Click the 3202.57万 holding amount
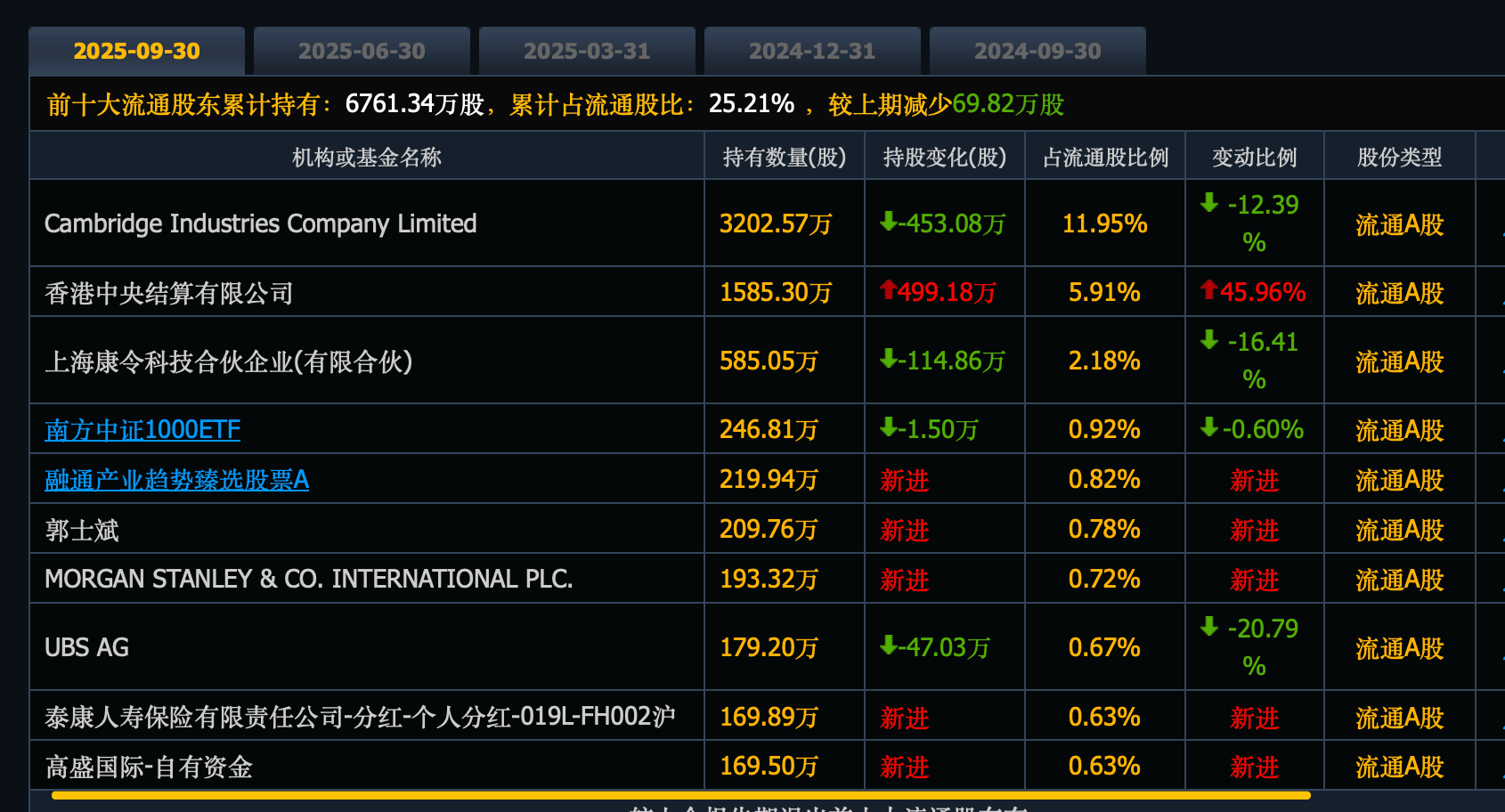The image size is (1505, 812). pos(776,223)
